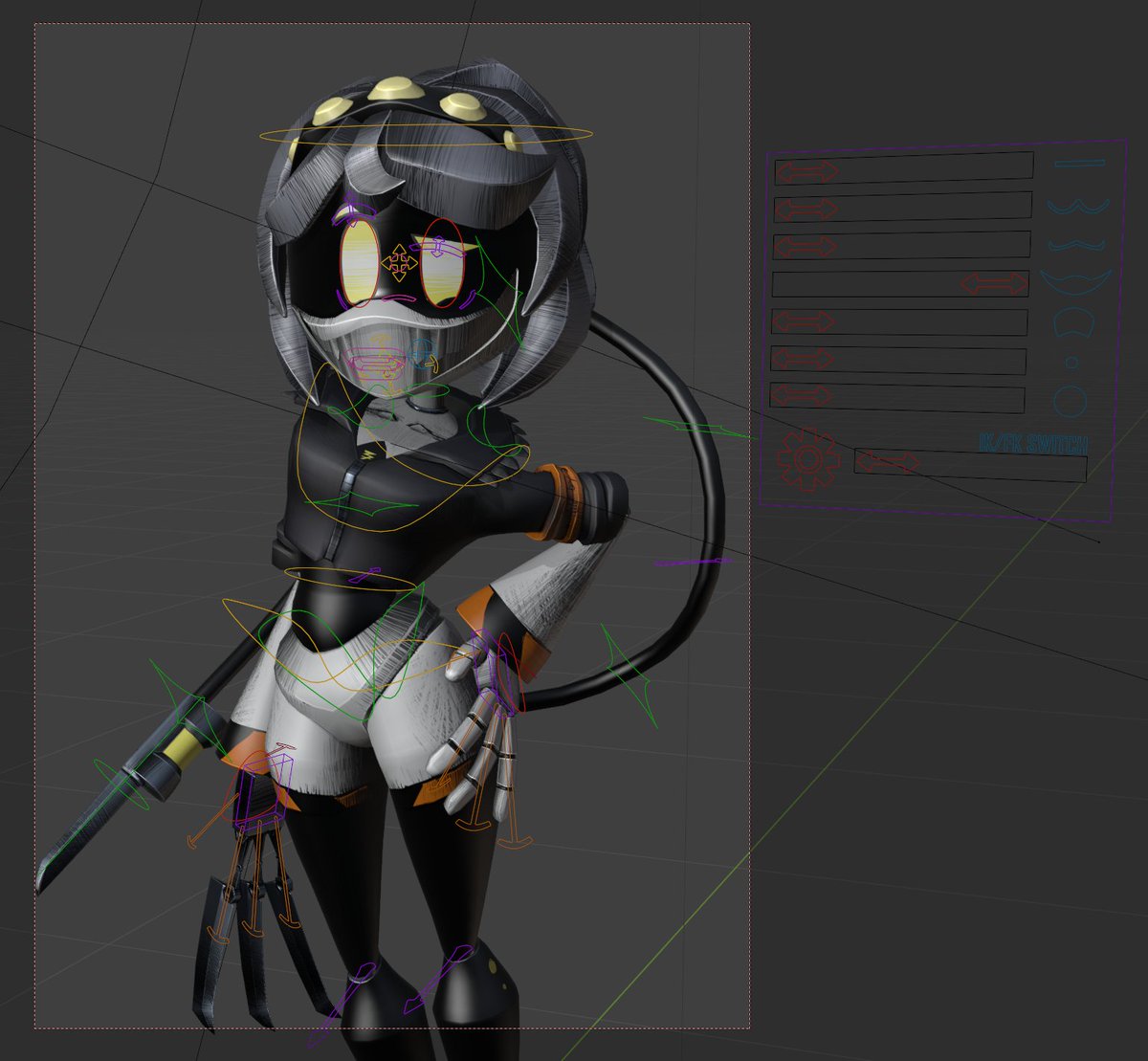This screenshot has width=1148, height=1061.
Task: Click the orange wrist bands on the outstretched arm
Action: [559, 501]
